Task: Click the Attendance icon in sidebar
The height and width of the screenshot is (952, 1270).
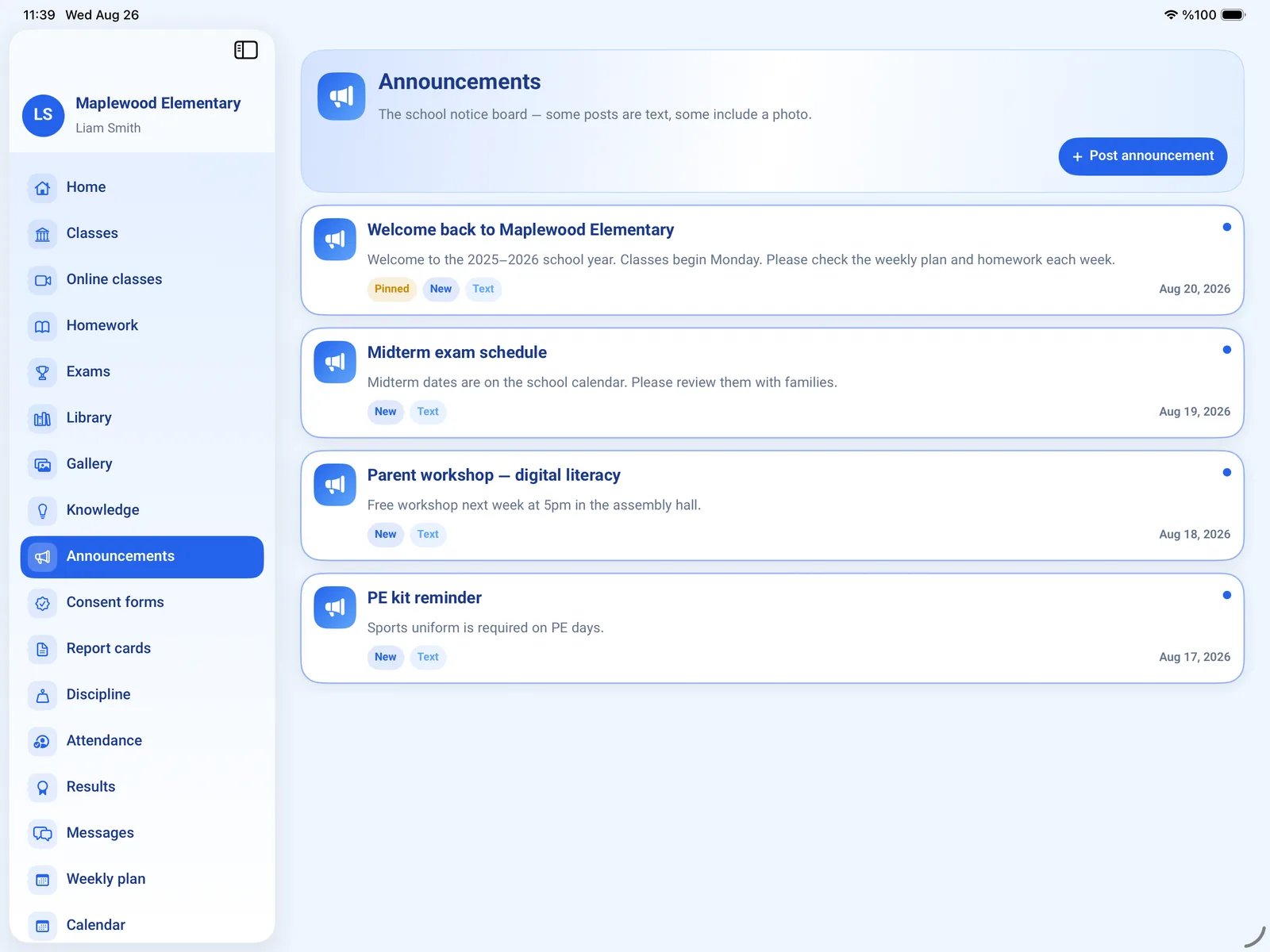Action: (x=43, y=741)
